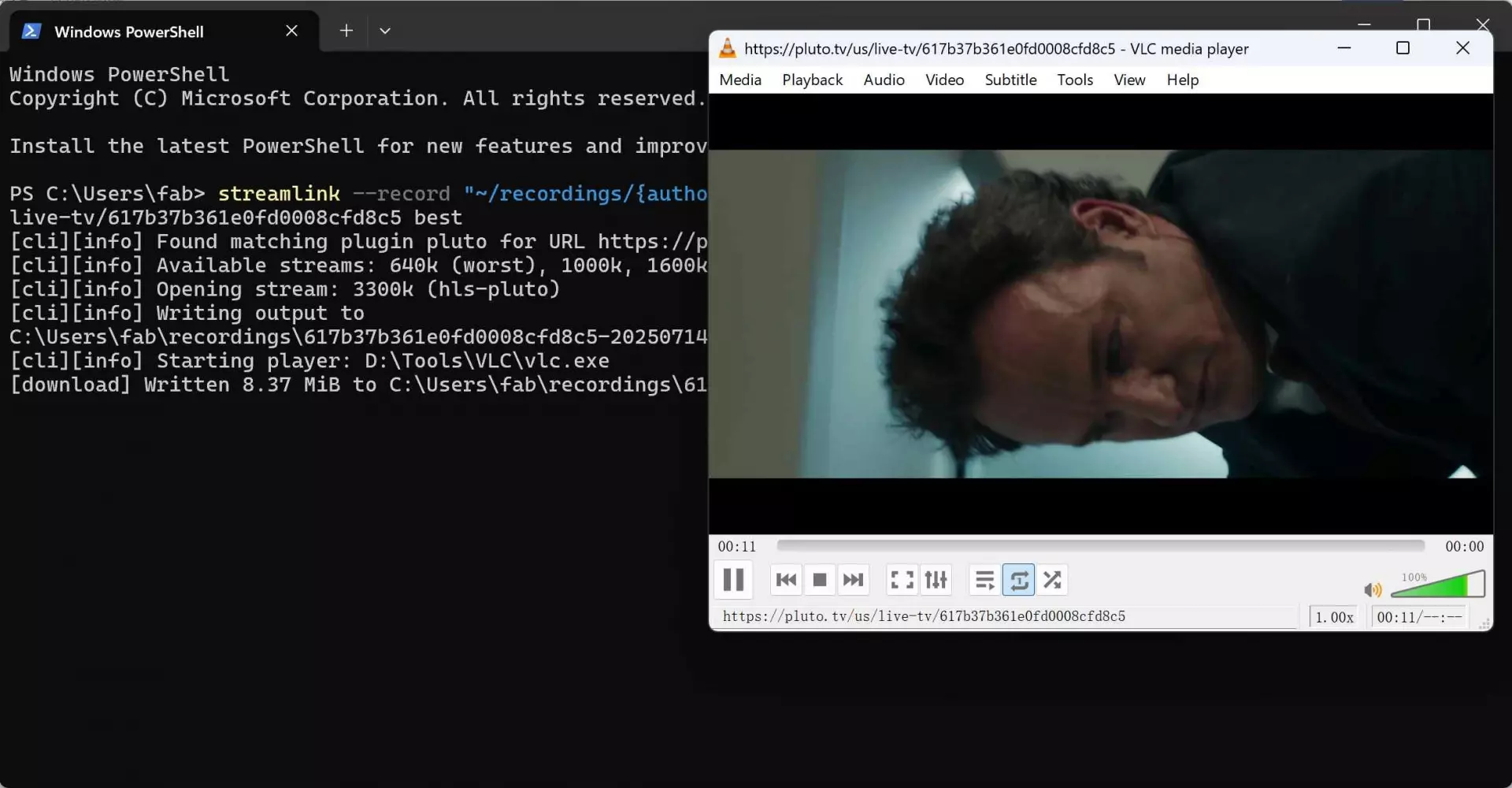
Task: Open the Media menu
Action: click(740, 80)
